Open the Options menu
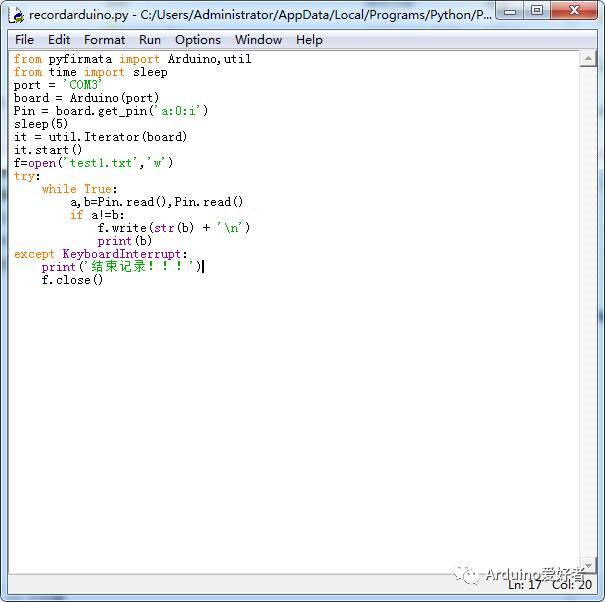The image size is (605, 602). tap(198, 40)
